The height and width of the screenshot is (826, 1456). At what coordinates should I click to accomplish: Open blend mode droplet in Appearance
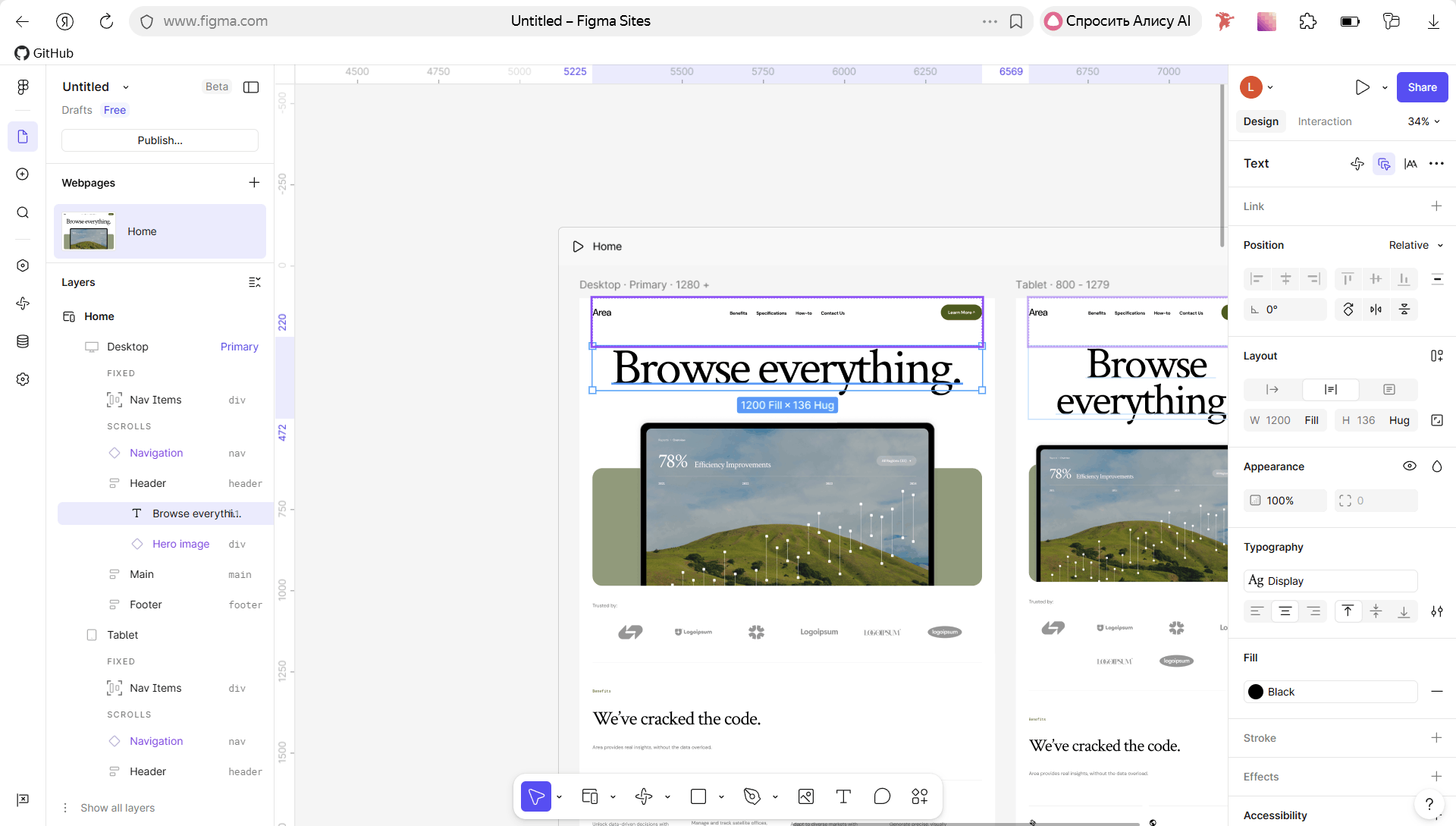click(1437, 466)
